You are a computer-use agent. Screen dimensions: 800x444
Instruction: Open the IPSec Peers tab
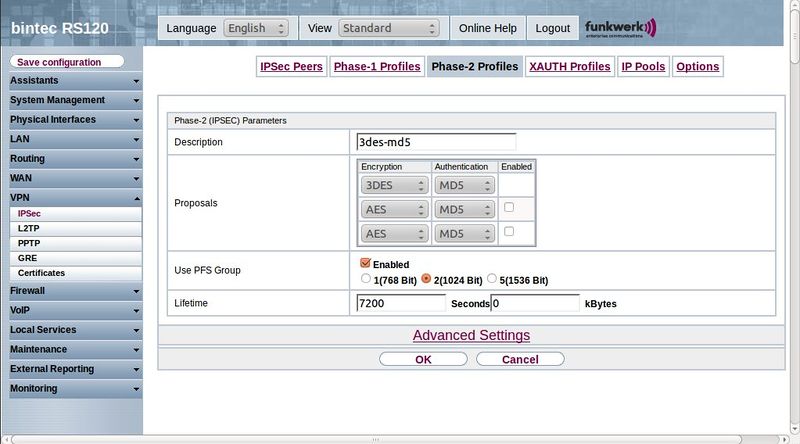[x=291, y=66]
